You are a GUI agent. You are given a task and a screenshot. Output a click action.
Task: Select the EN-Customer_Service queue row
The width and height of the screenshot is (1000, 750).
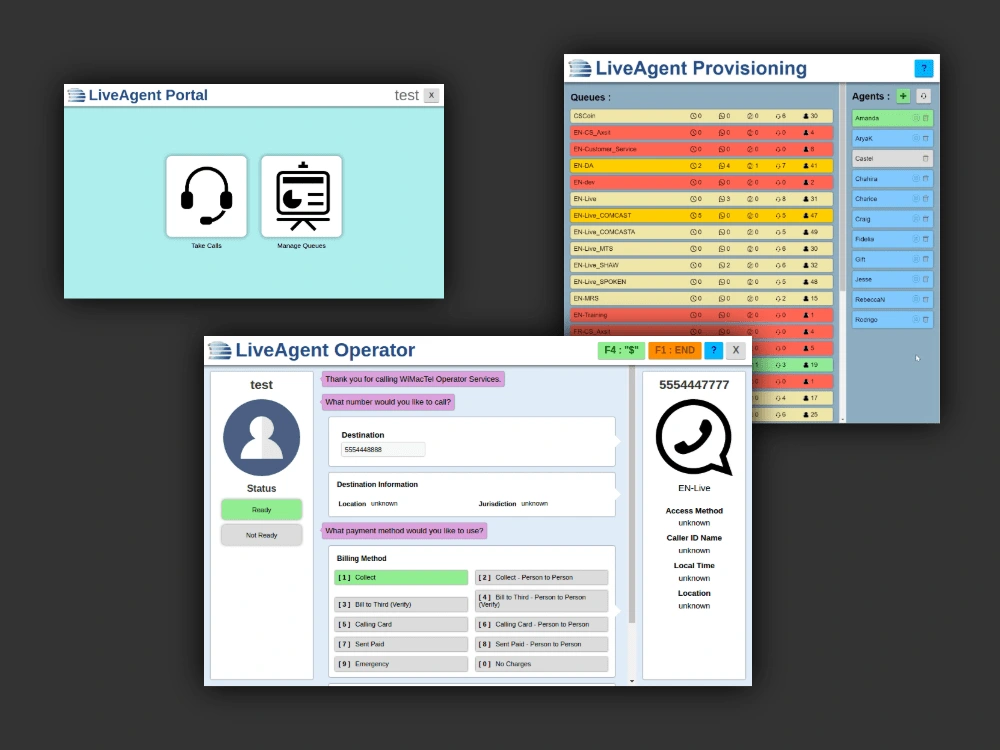(702, 149)
